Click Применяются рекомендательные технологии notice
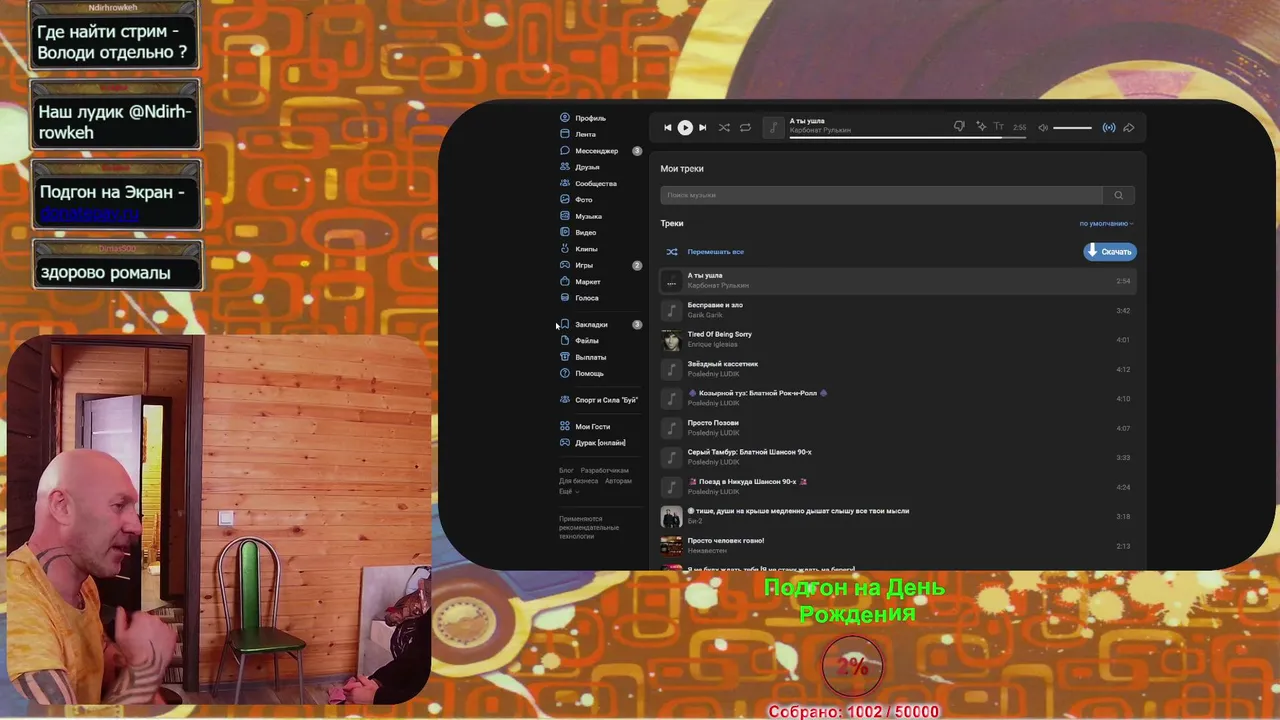The width and height of the screenshot is (1280, 720). pos(589,528)
